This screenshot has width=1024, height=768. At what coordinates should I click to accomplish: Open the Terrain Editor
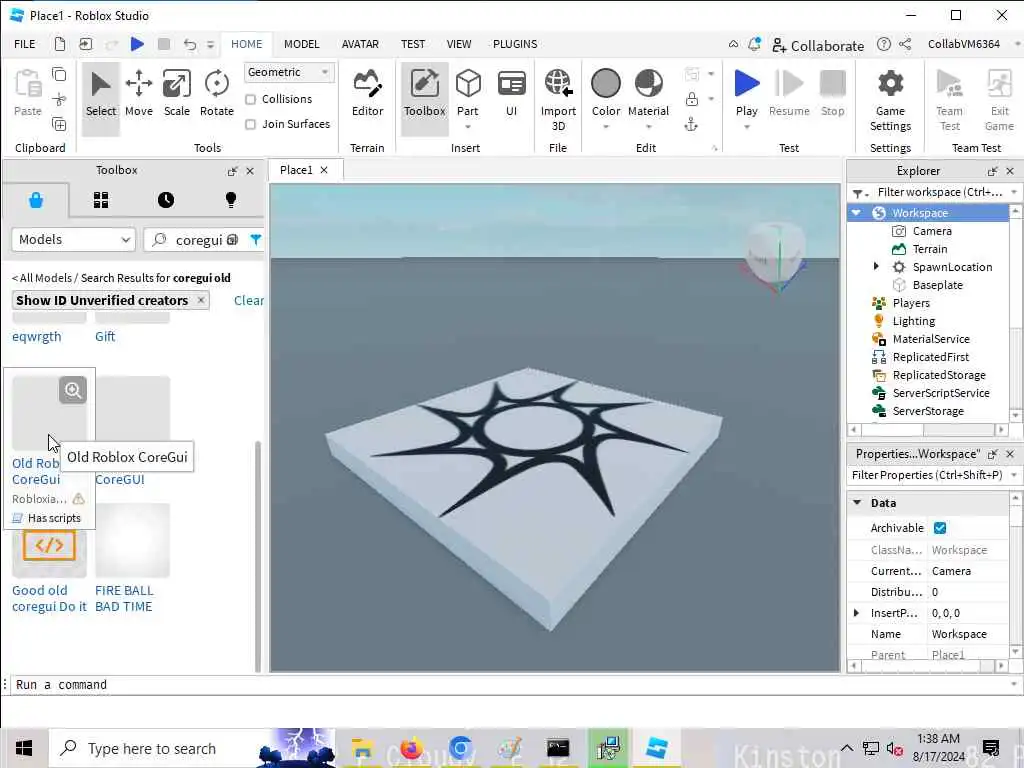pos(367,95)
